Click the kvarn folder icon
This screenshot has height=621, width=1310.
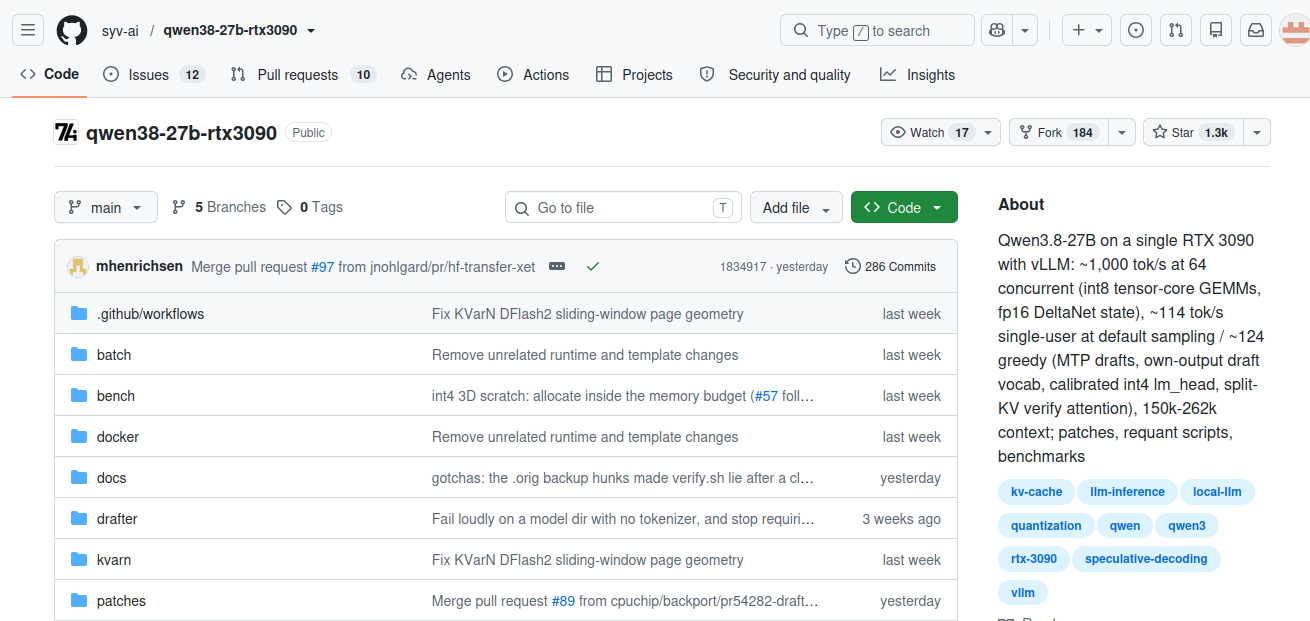click(x=79, y=560)
